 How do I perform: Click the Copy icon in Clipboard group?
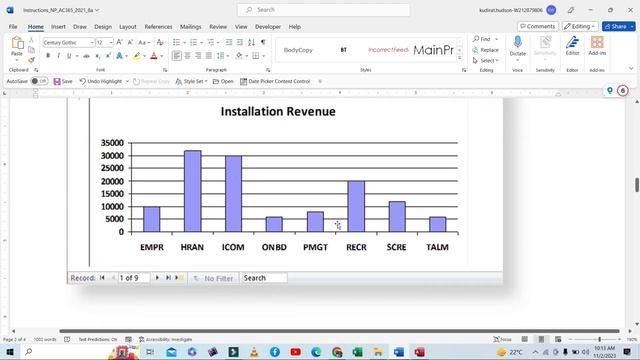coord(31,50)
